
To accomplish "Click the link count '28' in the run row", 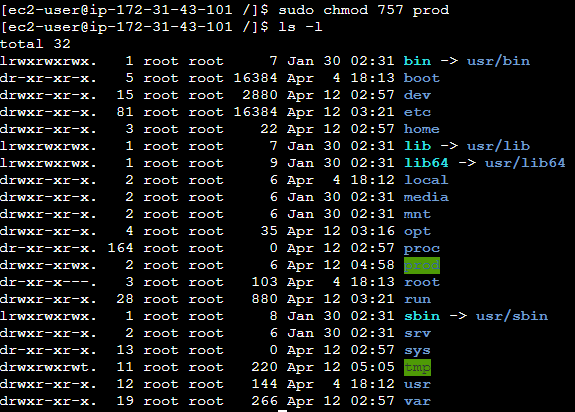I will (125, 299).
